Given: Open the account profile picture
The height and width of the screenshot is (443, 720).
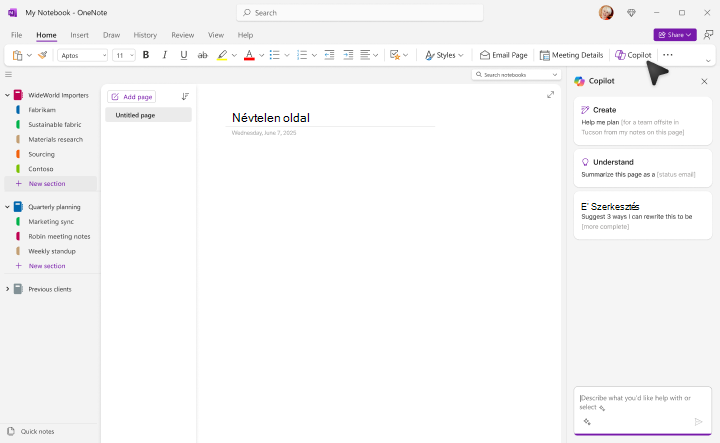Looking at the screenshot, I should click(x=606, y=12).
